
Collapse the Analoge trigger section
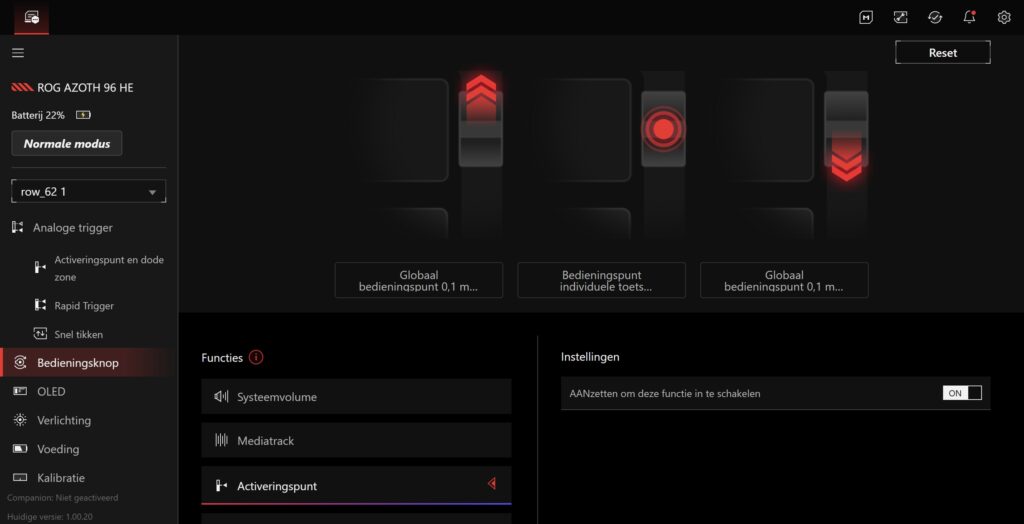72,228
